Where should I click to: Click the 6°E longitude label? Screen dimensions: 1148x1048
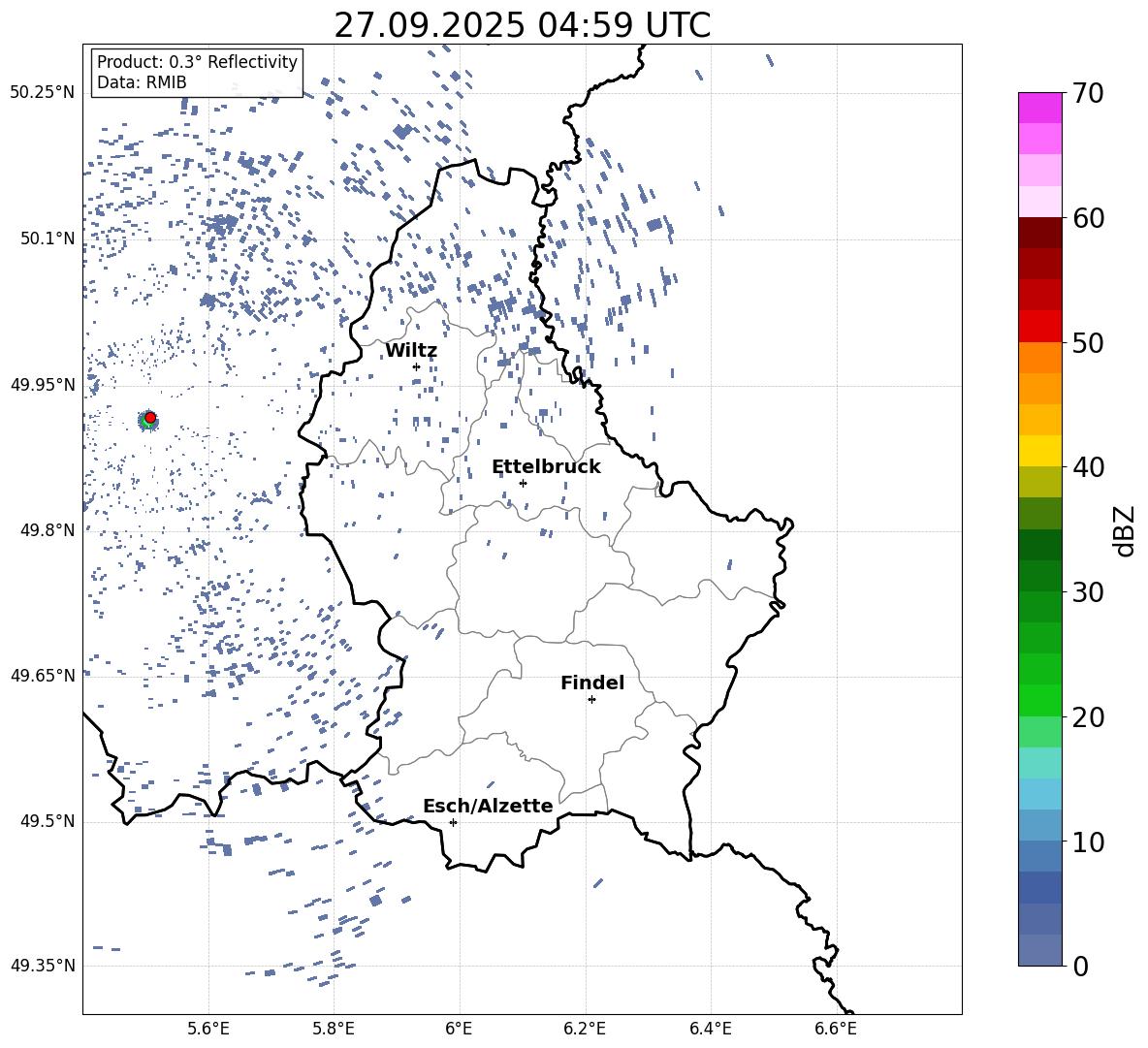459,1029
